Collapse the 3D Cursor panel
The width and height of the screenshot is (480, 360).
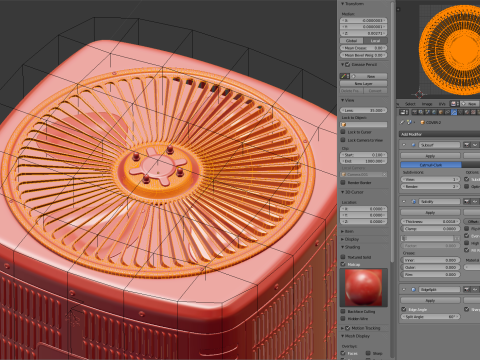343,192
